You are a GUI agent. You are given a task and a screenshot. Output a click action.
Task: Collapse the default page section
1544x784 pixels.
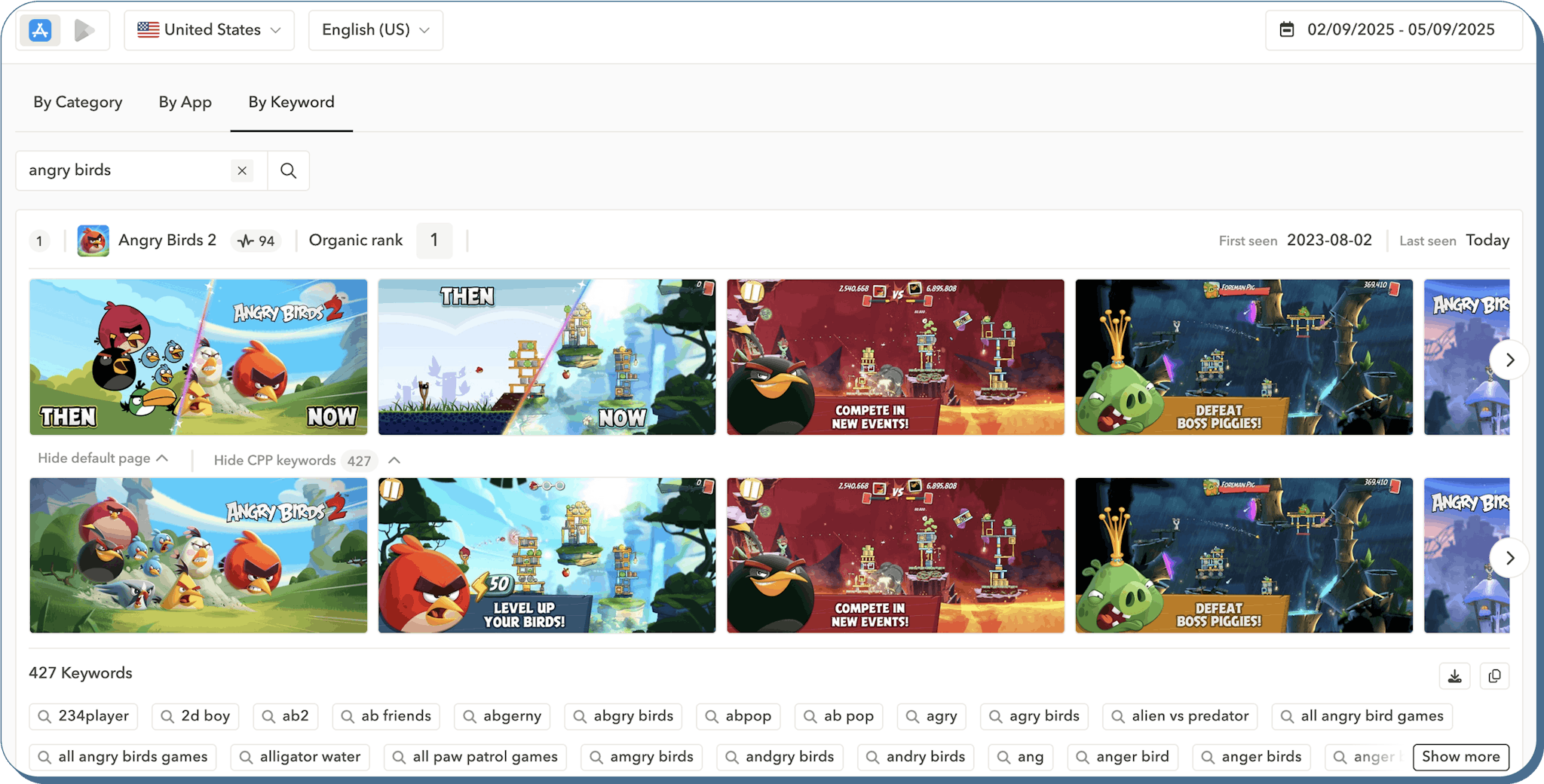coord(103,458)
